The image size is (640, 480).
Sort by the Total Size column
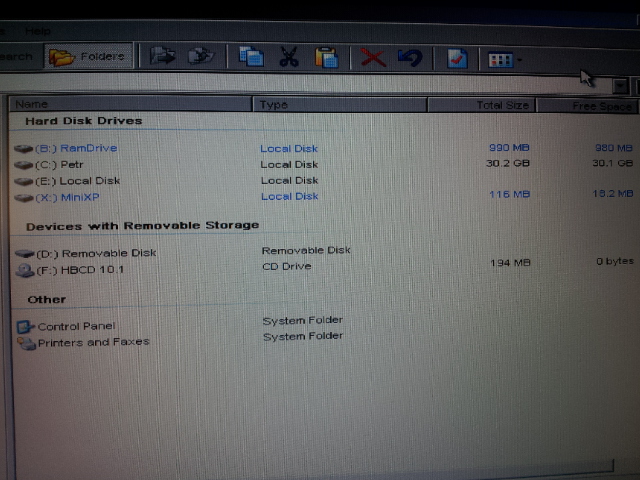tap(482, 105)
